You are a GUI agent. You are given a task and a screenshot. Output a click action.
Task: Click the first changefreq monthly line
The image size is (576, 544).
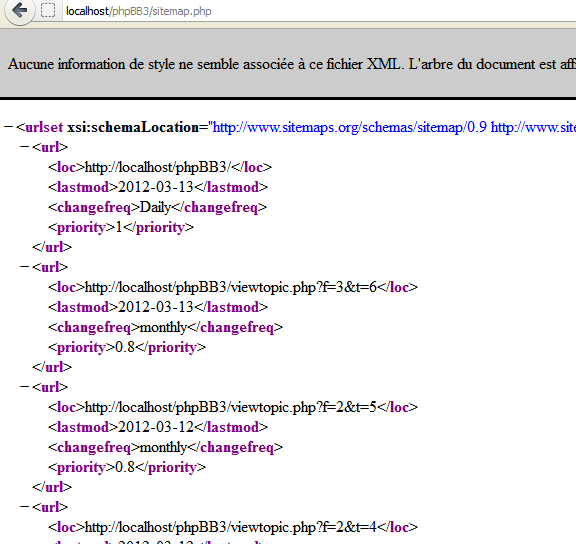pos(165,327)
